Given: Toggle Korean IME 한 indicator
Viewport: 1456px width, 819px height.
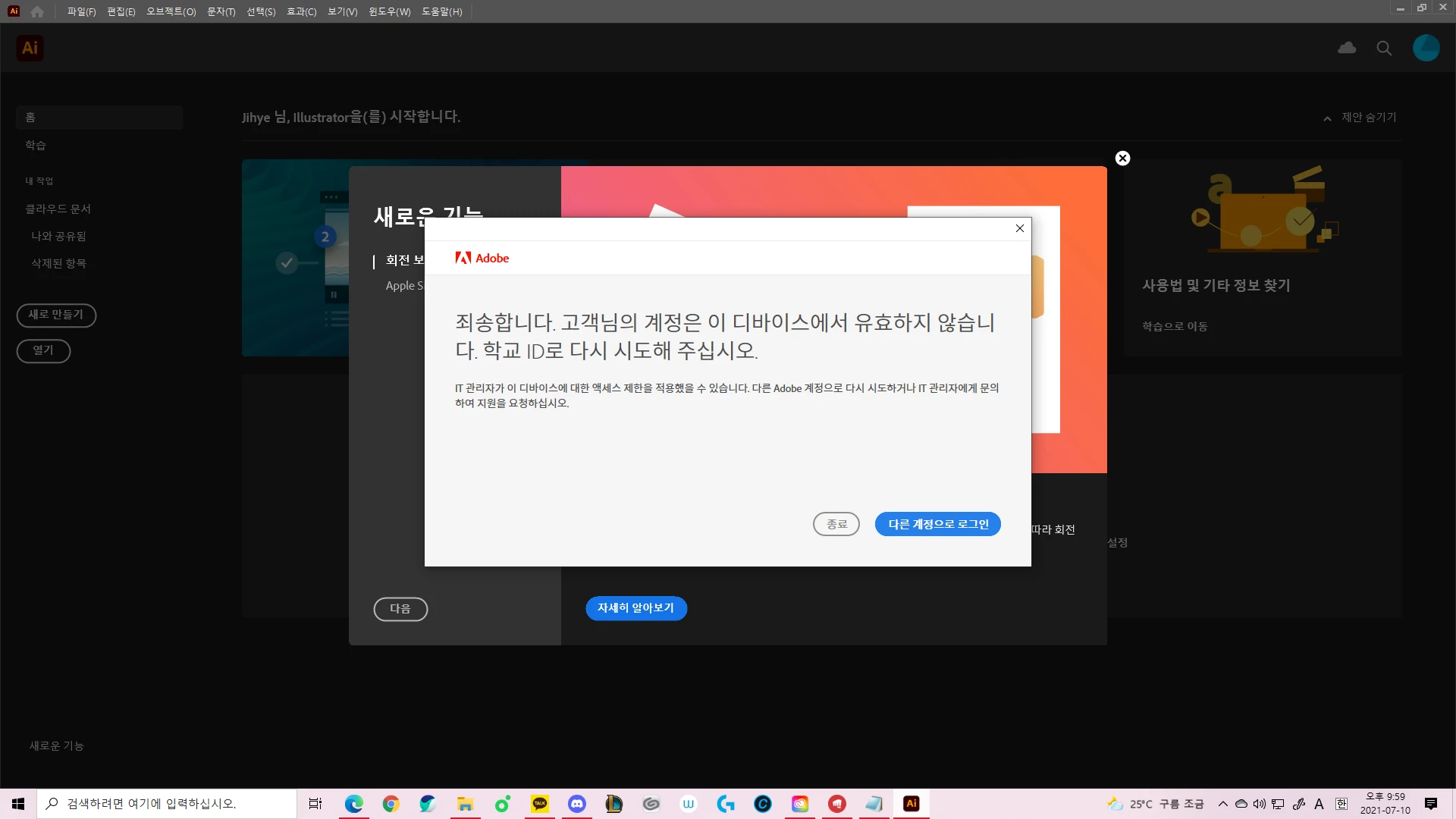Looking at the screenshot, I should pyautogui.click(x=1341, y=804).
